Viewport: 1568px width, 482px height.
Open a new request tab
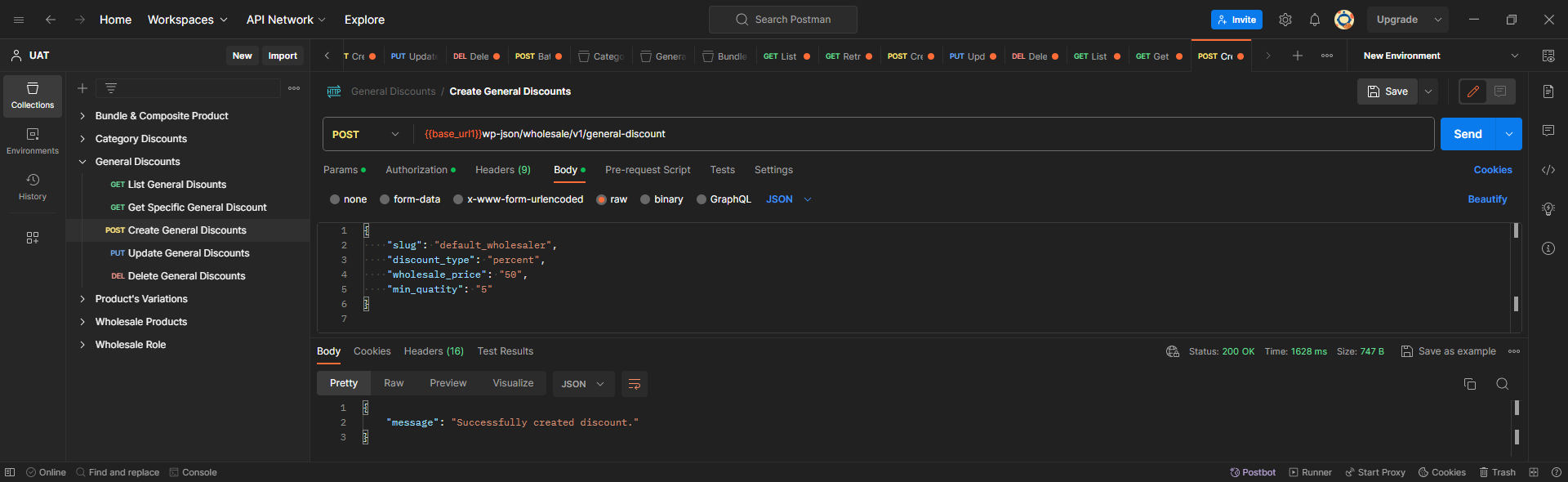coord(1298,56)
